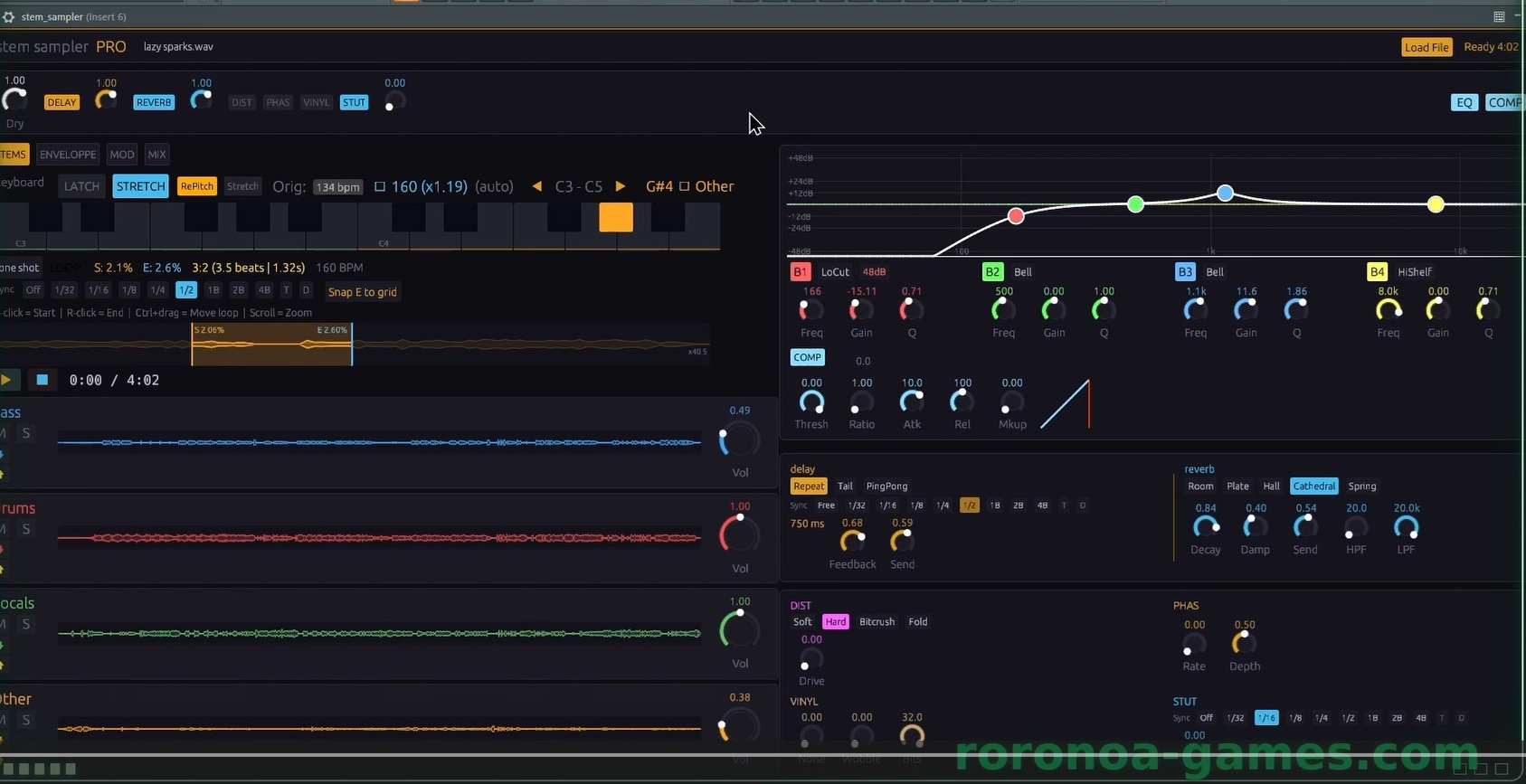The height and width of the screenshot is (784, 1526).
Task: Click the left arrow before C3 - C5
Action: pos(536,186)
